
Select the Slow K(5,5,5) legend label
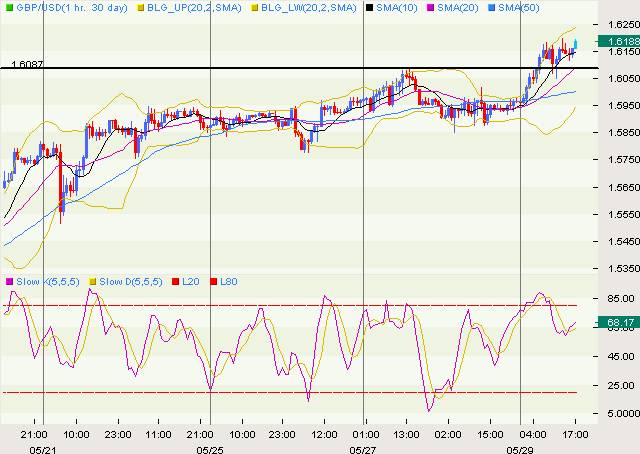pos(48,281)
